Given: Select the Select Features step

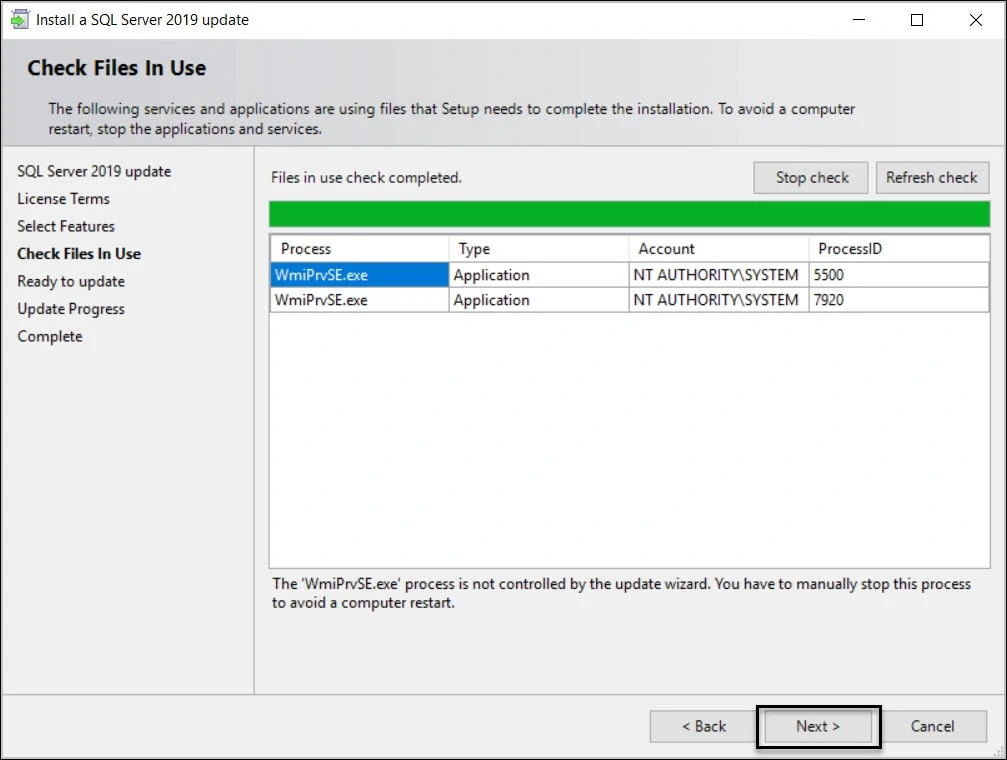Looking at the screenshot, I should point(66,226).
